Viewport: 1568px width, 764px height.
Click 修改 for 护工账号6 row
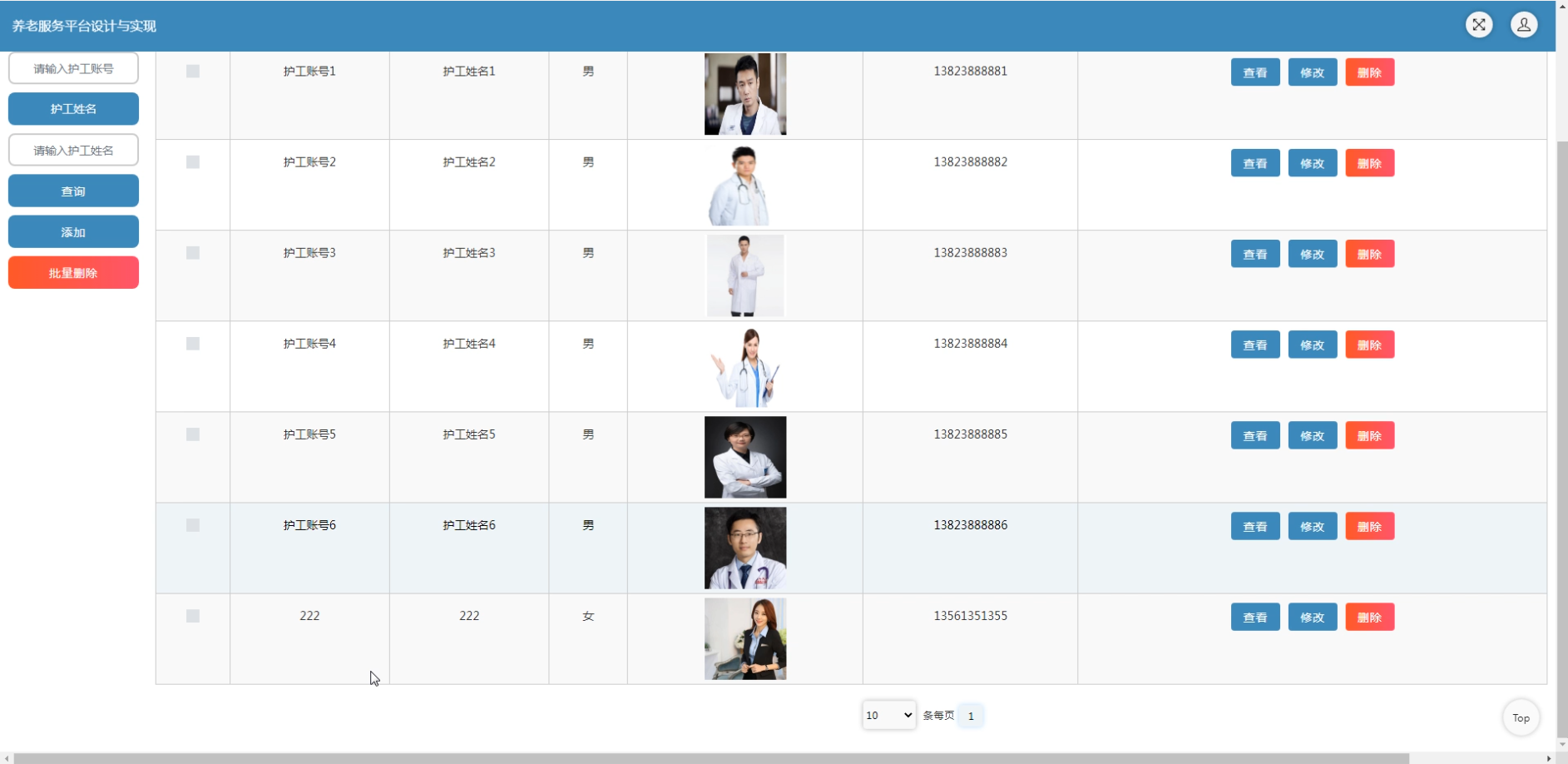[x=1313, y=526]
